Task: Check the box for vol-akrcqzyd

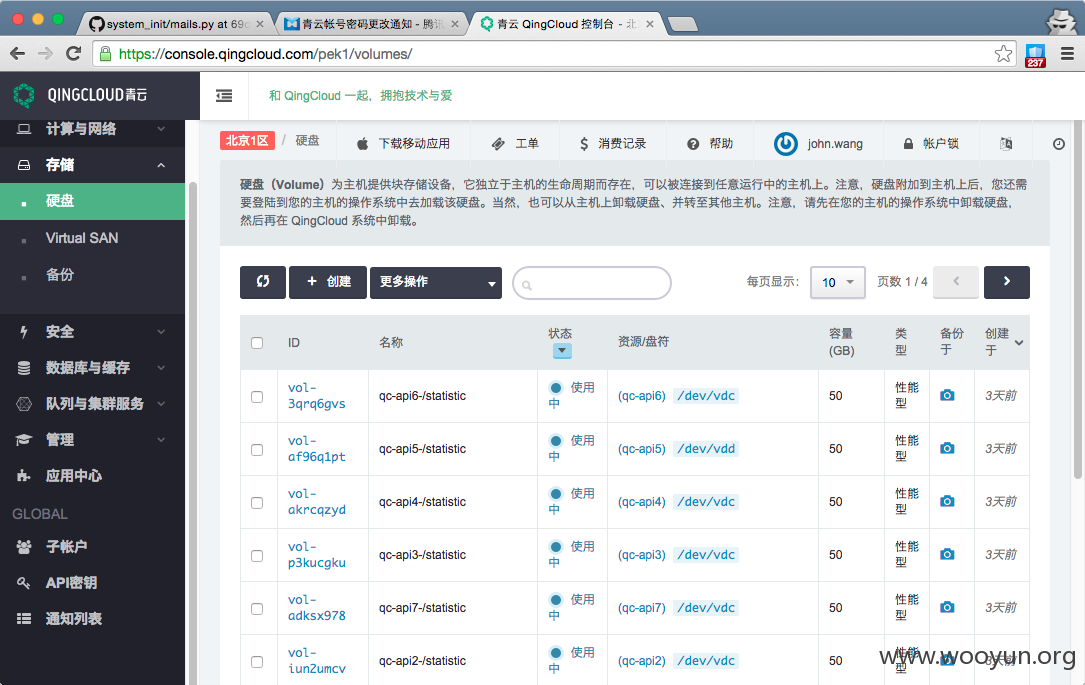Action: point(257,502)
